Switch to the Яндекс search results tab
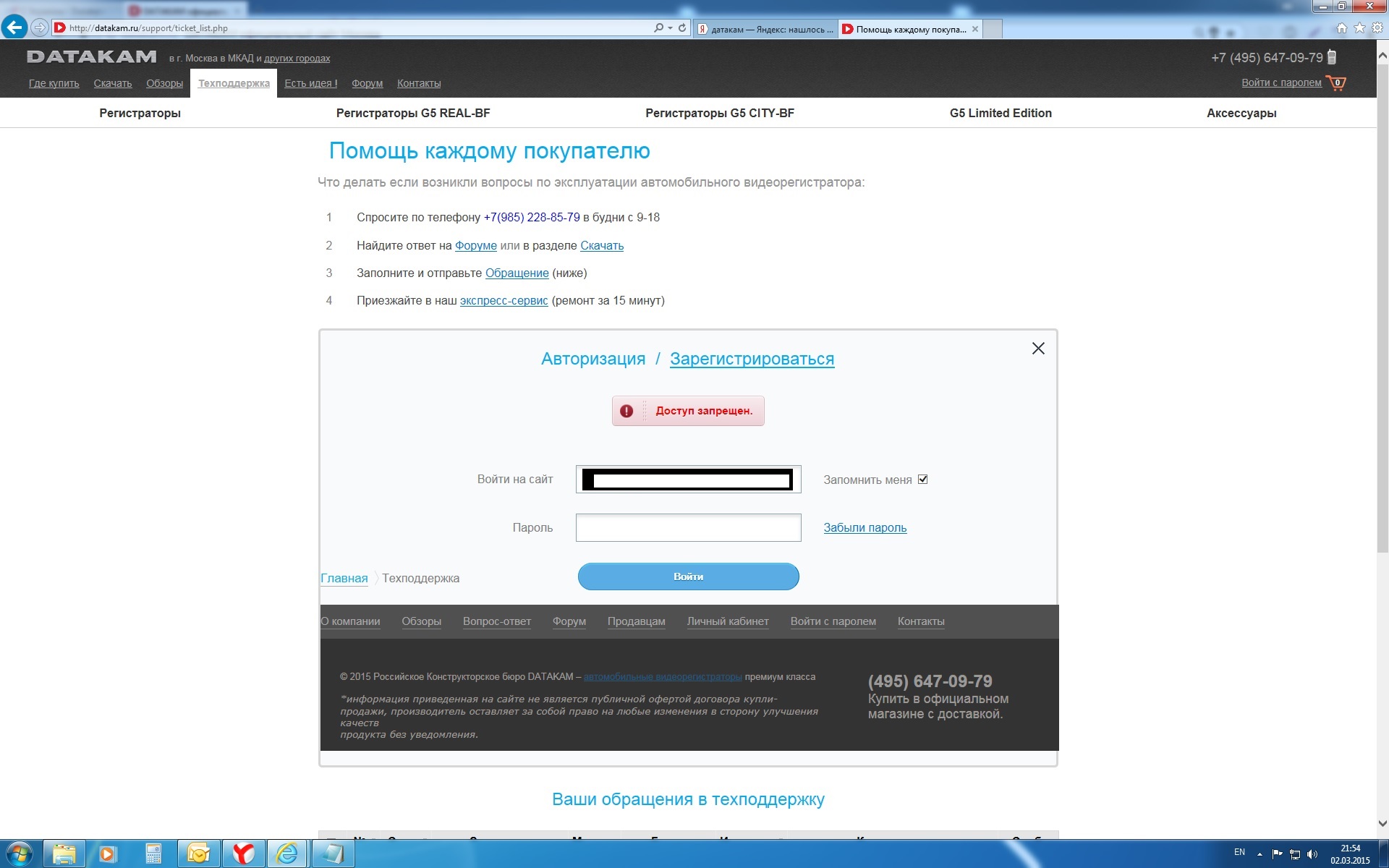The height and width of the screenshot is (868, 1389). (x=765, y=30)
